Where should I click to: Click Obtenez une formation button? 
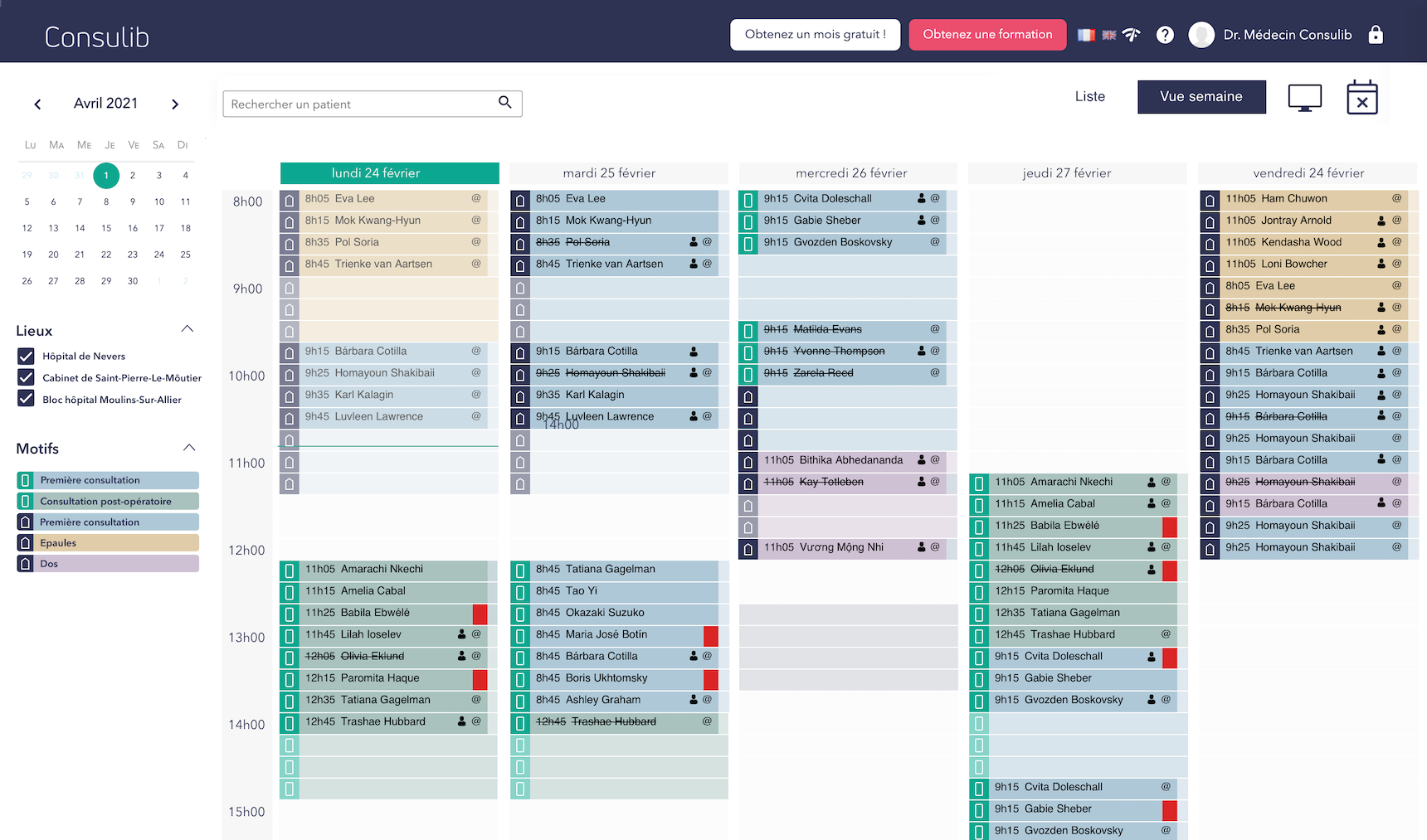tap(987, 35)
